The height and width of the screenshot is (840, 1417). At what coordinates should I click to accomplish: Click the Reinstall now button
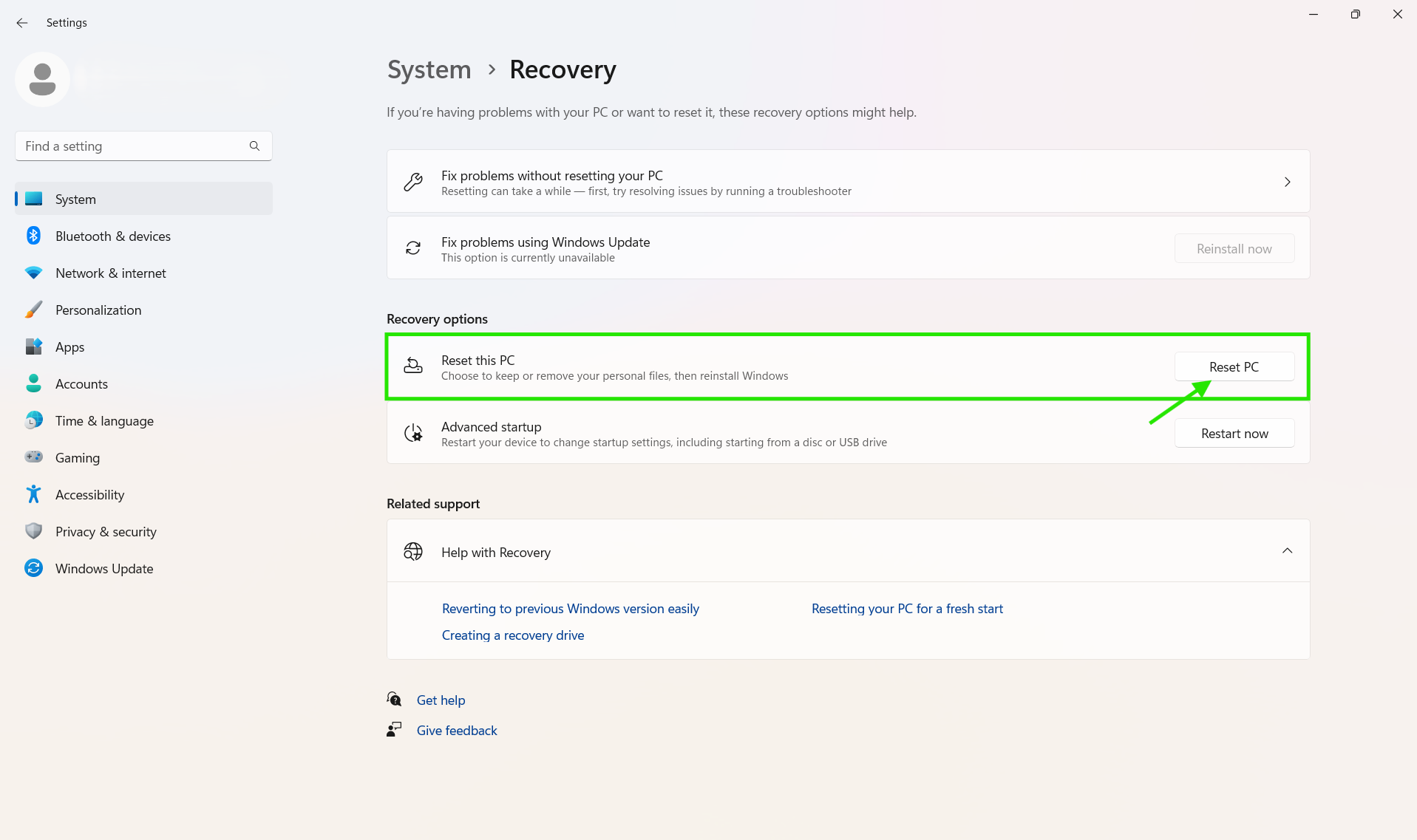click(x=1234, y=248)
